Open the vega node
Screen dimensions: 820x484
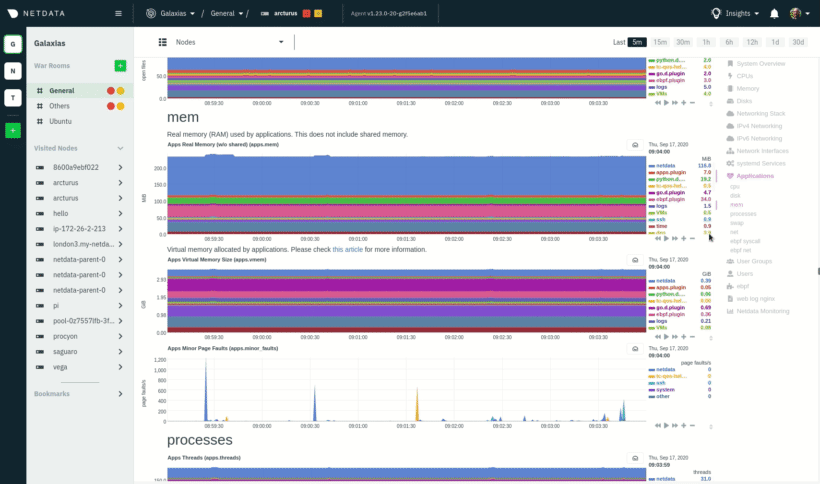60,367
